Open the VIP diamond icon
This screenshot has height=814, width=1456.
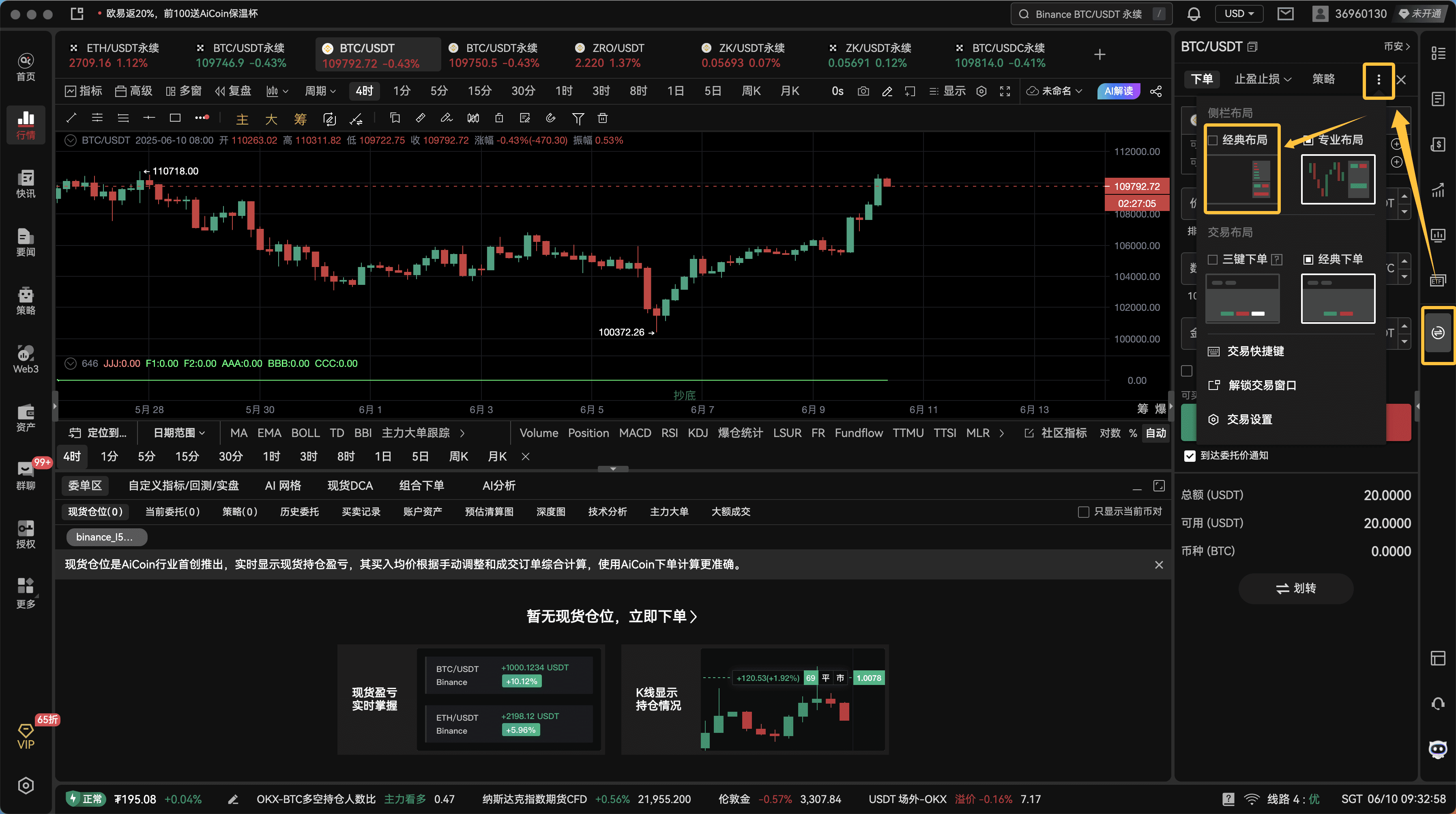click(26, 736)
